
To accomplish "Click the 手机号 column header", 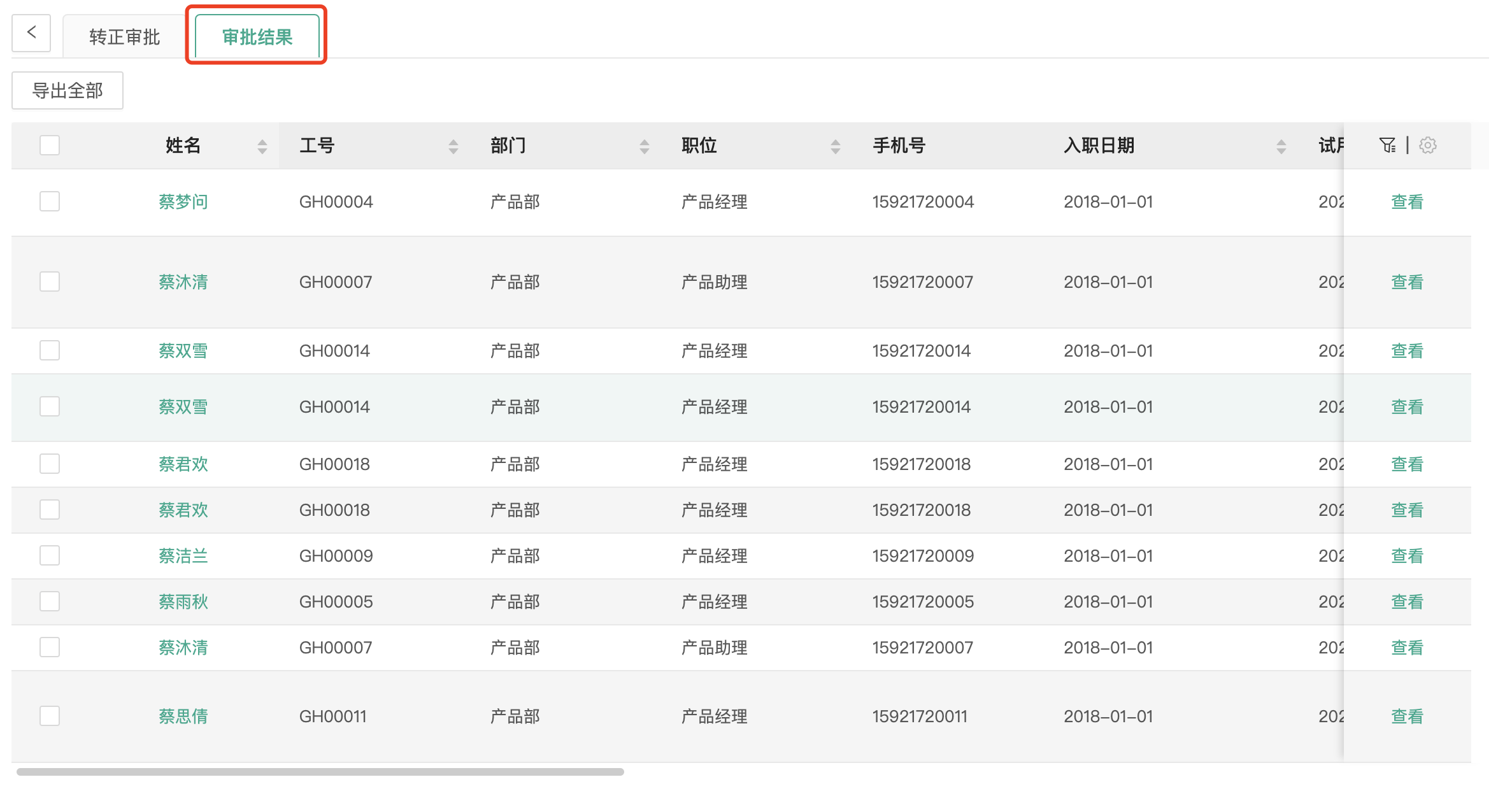I will pos(899,146).
